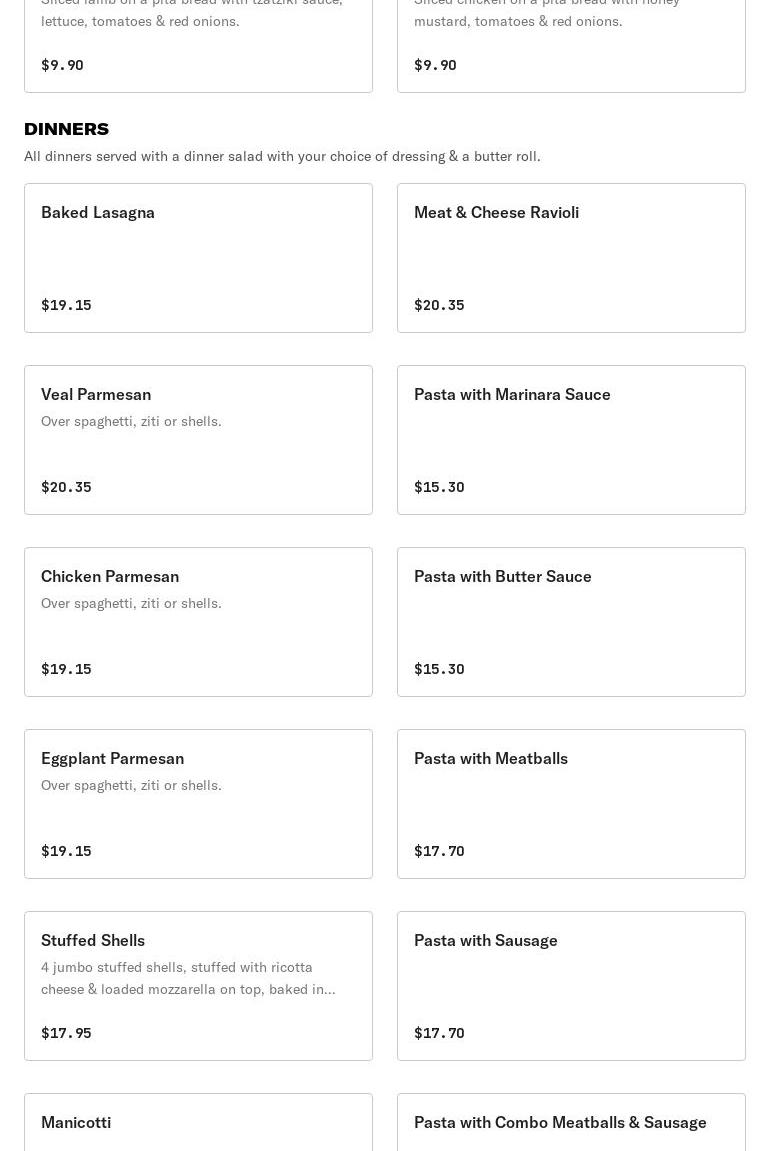Click the DINNERS section heading
This screenshot has height=1151, width=770.
(x=66, y=129)
